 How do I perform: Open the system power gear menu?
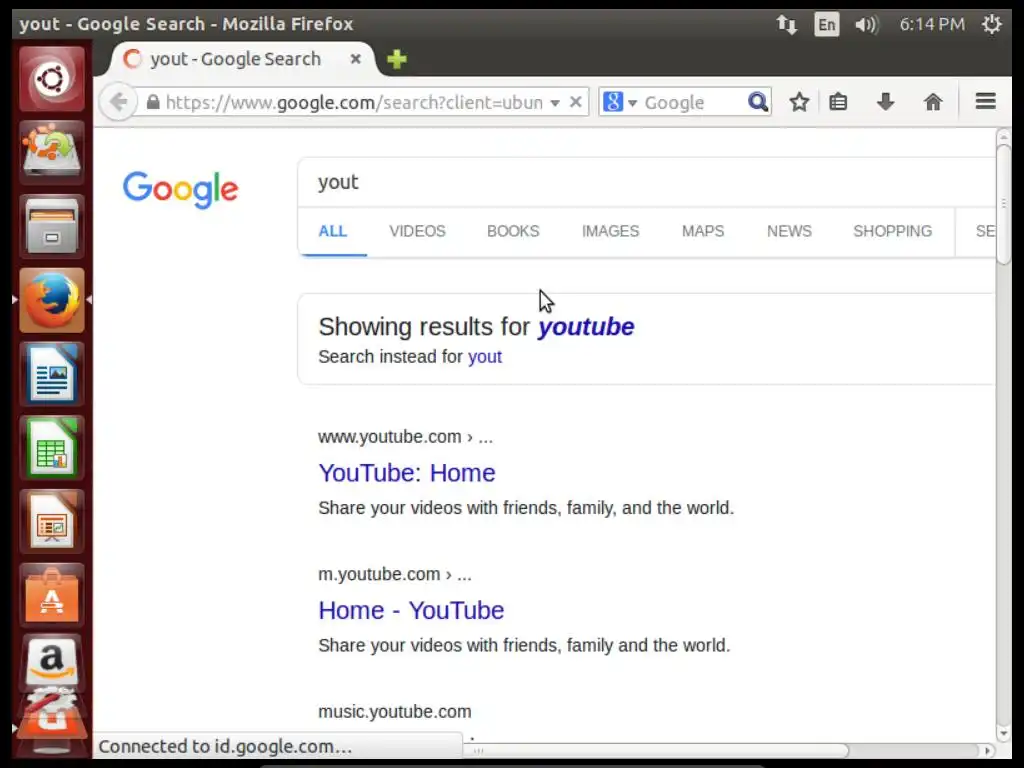992,24
